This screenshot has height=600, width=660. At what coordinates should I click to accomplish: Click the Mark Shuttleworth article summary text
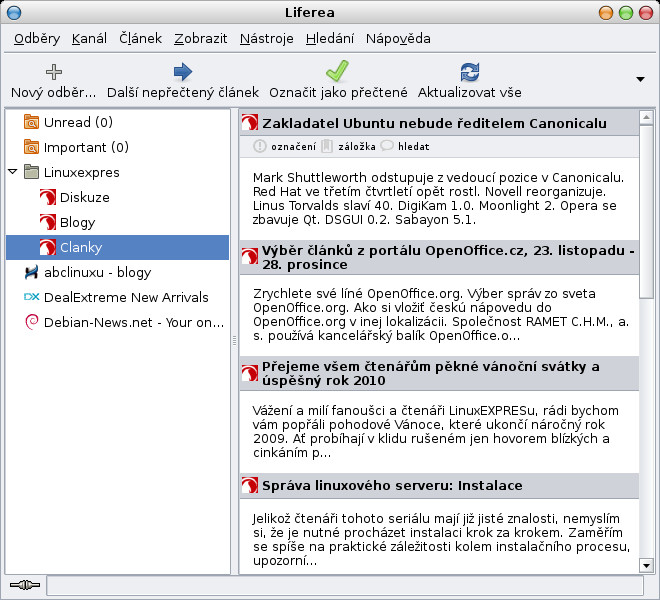click(438, 198)
